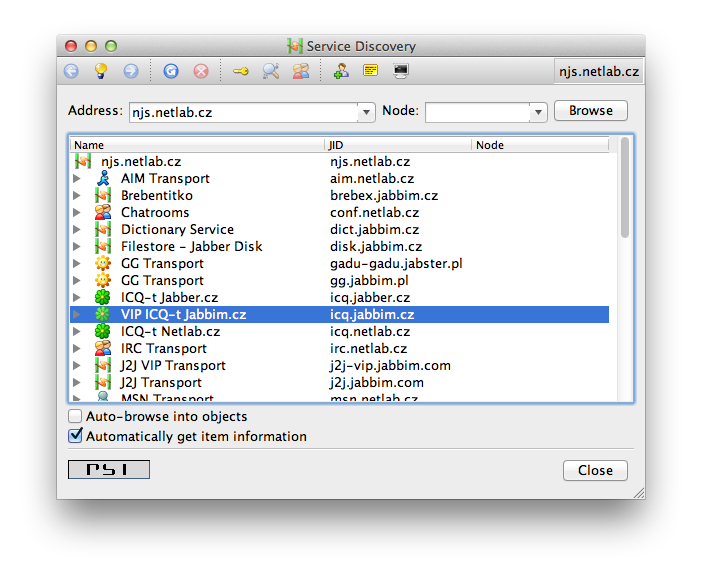This screenshot has height=578, width=702.
Task: Click the Brebentitko service icon
Action: [103, 195]
